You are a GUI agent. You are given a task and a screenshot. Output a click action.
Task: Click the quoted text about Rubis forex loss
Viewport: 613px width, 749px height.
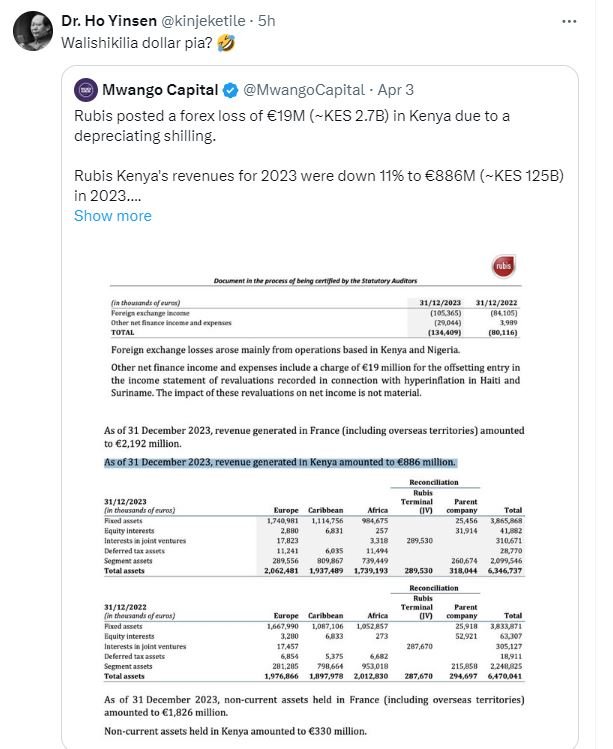click(x=292, y=126)
